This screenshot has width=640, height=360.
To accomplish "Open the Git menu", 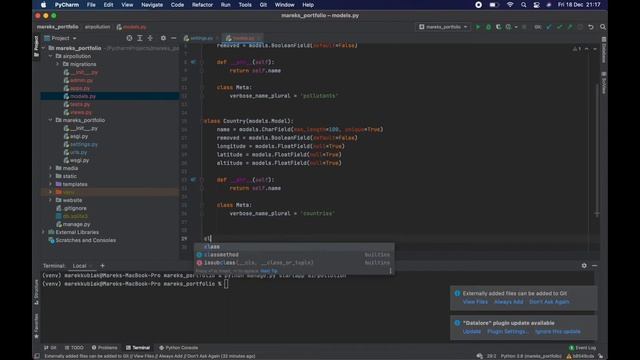I will (263, 5).
